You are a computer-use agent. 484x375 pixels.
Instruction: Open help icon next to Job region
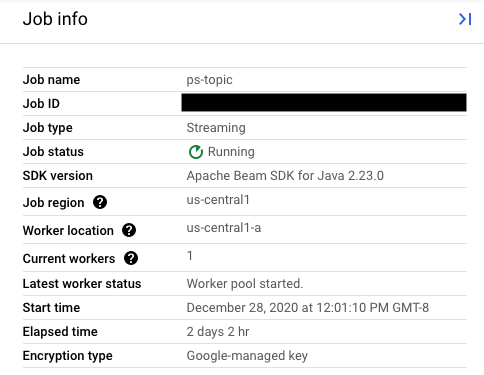point(100,202)
